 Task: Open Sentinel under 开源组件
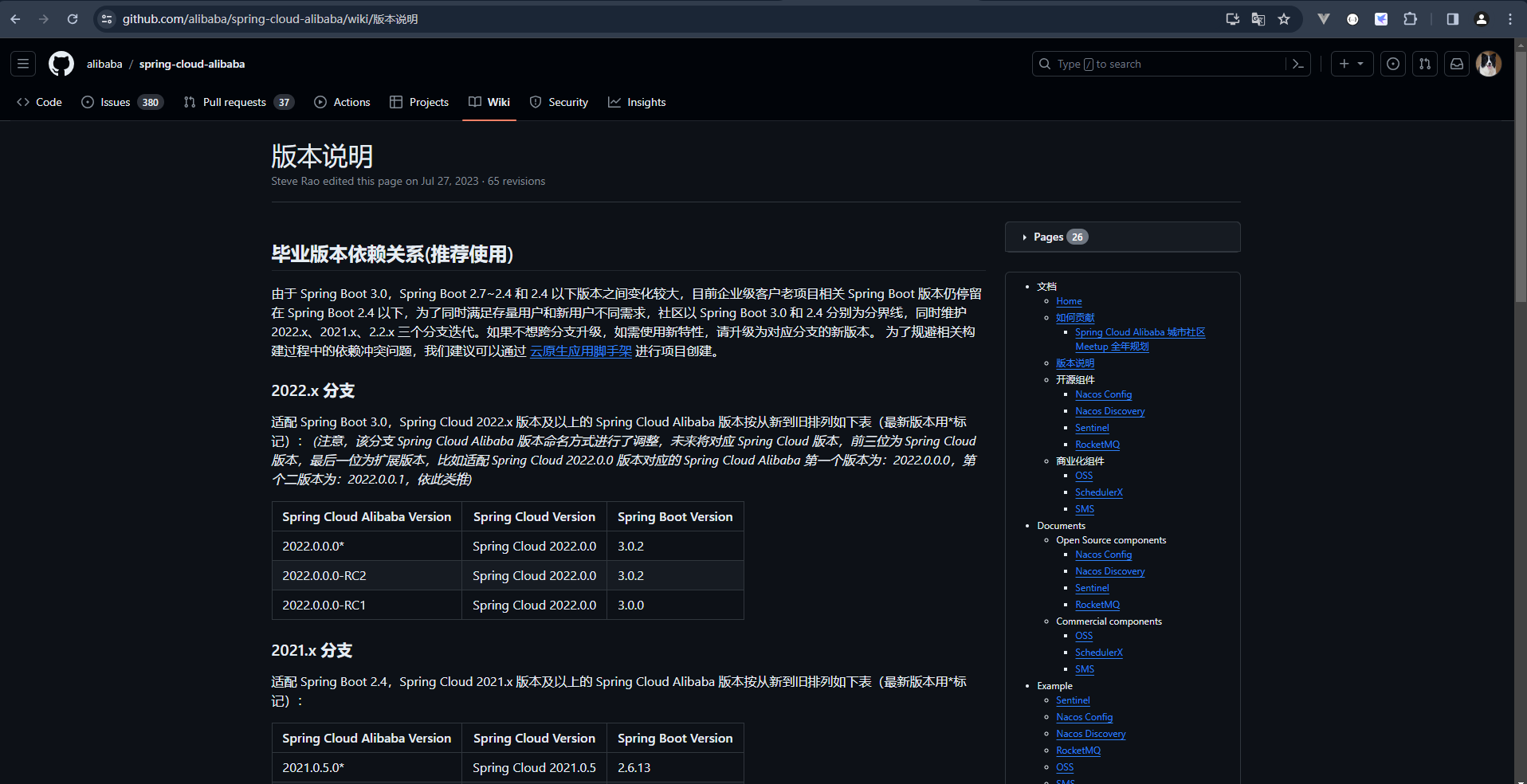pyautogui.click(x=1092, y=428)
